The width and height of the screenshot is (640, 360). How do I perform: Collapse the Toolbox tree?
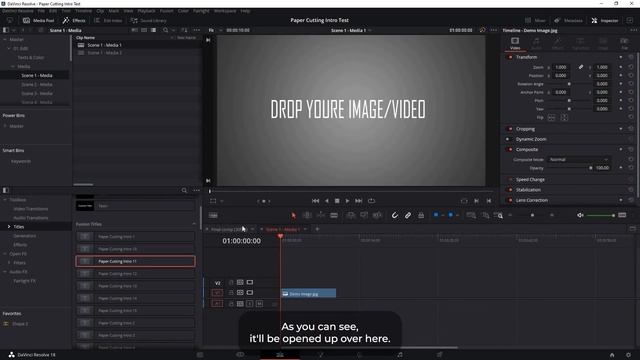[5, 200]
